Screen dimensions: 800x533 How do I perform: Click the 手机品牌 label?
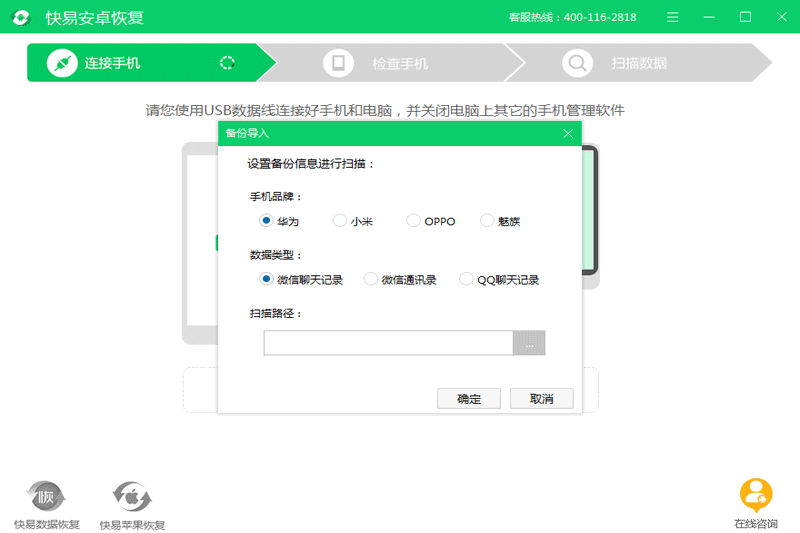pos(276,197)
